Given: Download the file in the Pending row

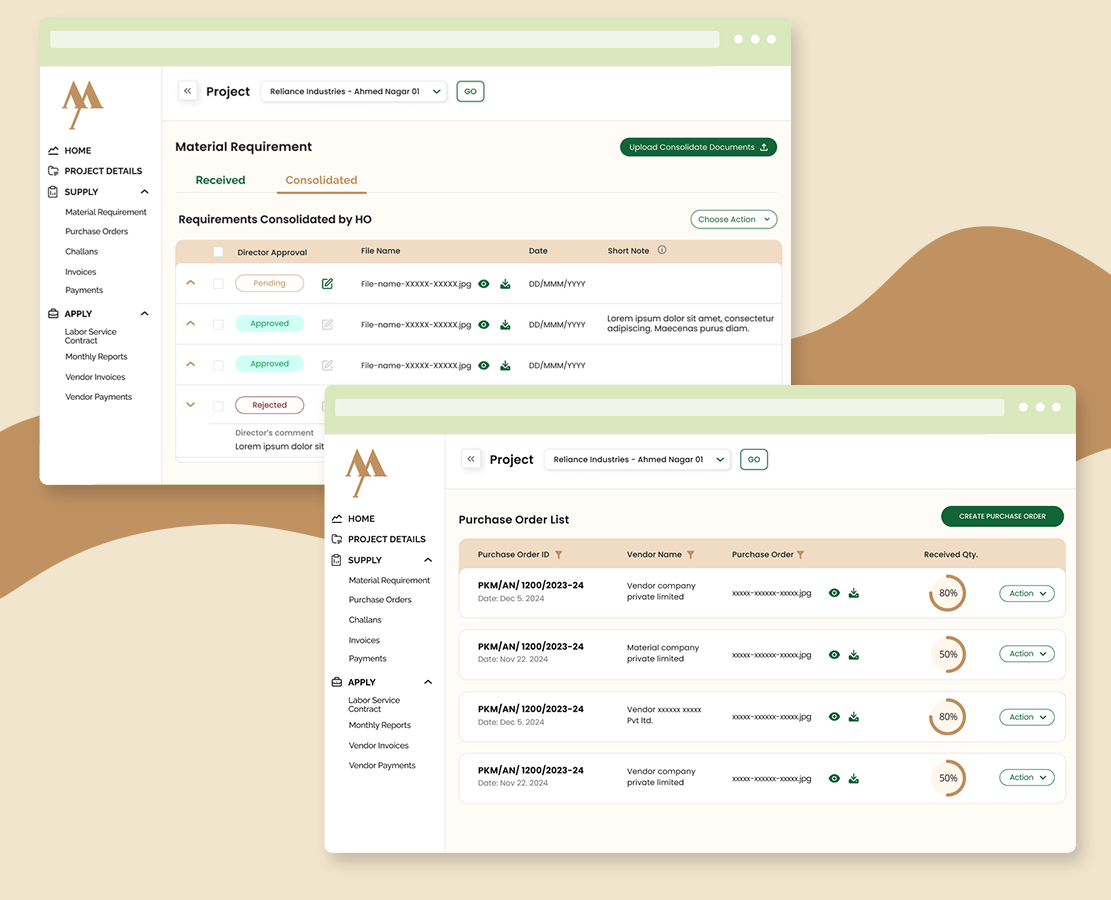Looking at the screenshot, I should coord(505,284).
